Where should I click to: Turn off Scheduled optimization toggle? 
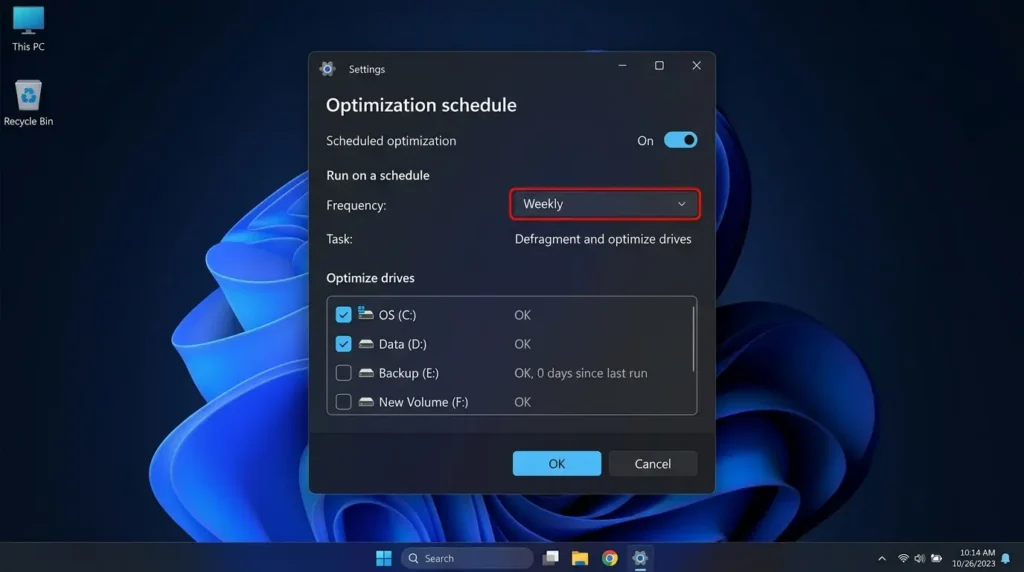point(680,140)
